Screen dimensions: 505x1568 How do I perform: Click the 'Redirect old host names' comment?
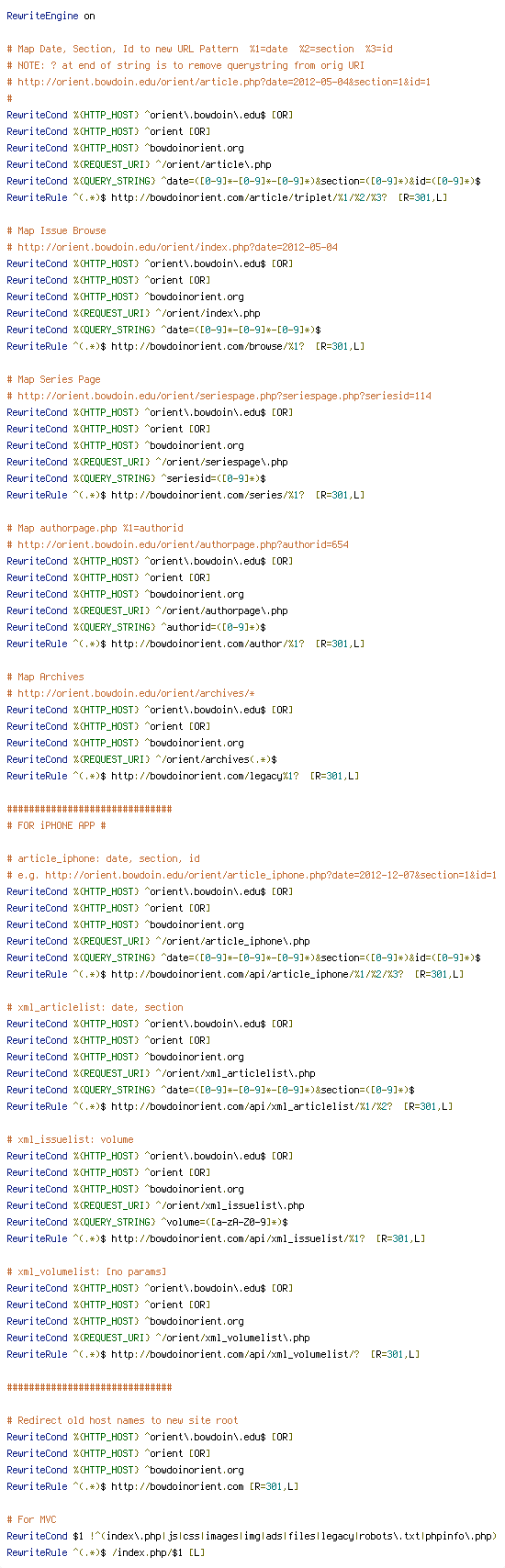(122, 1420)
